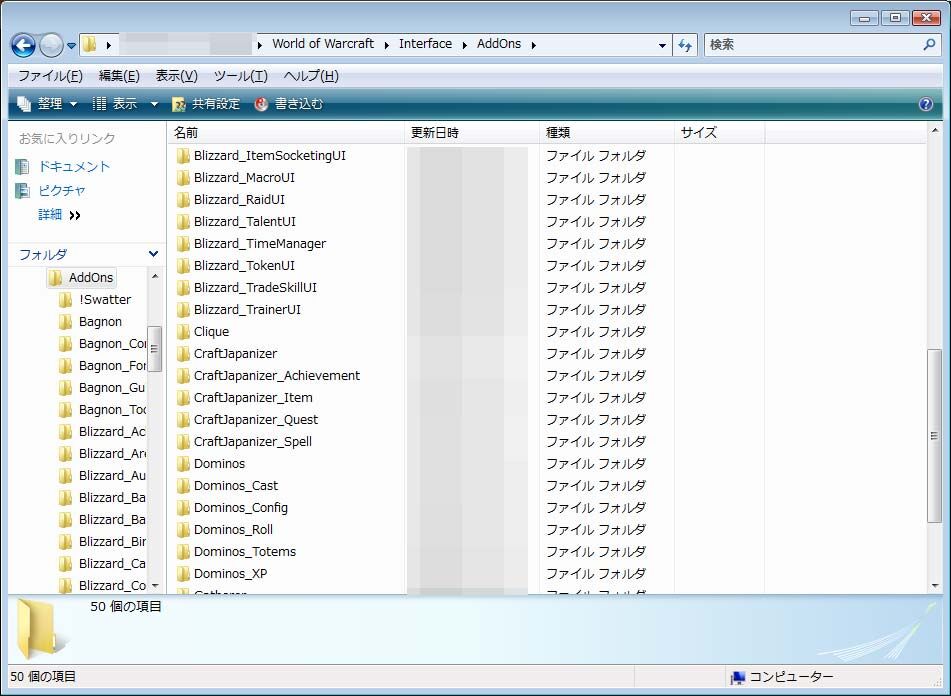Expand 詳細 more favorite links
This screenshot has height=696, width=951.
(x=59, y=215)
